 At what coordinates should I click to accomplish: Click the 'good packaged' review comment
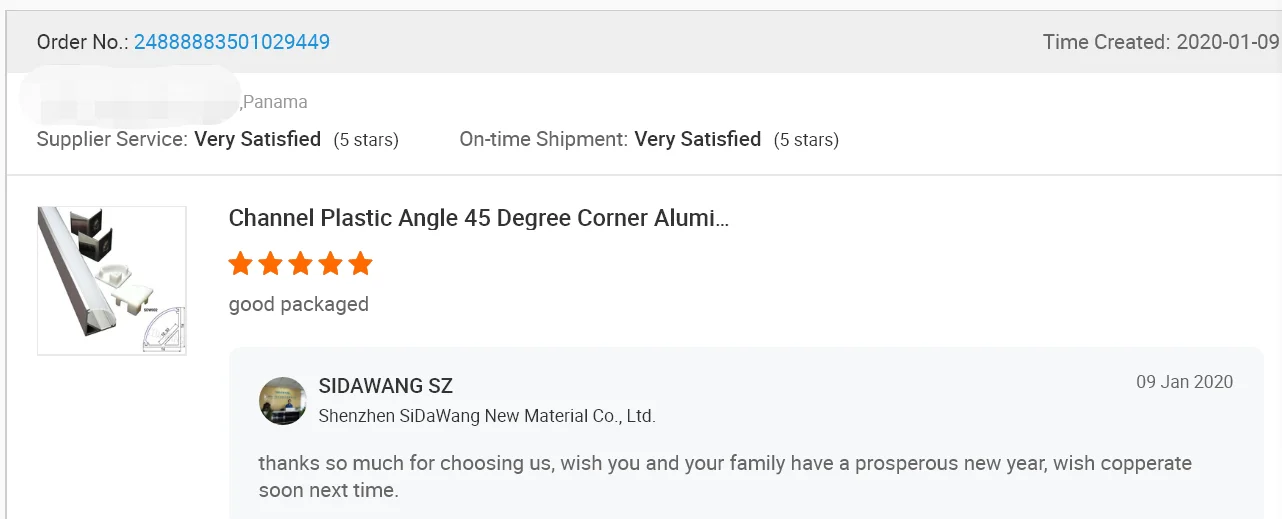[298, 304]
